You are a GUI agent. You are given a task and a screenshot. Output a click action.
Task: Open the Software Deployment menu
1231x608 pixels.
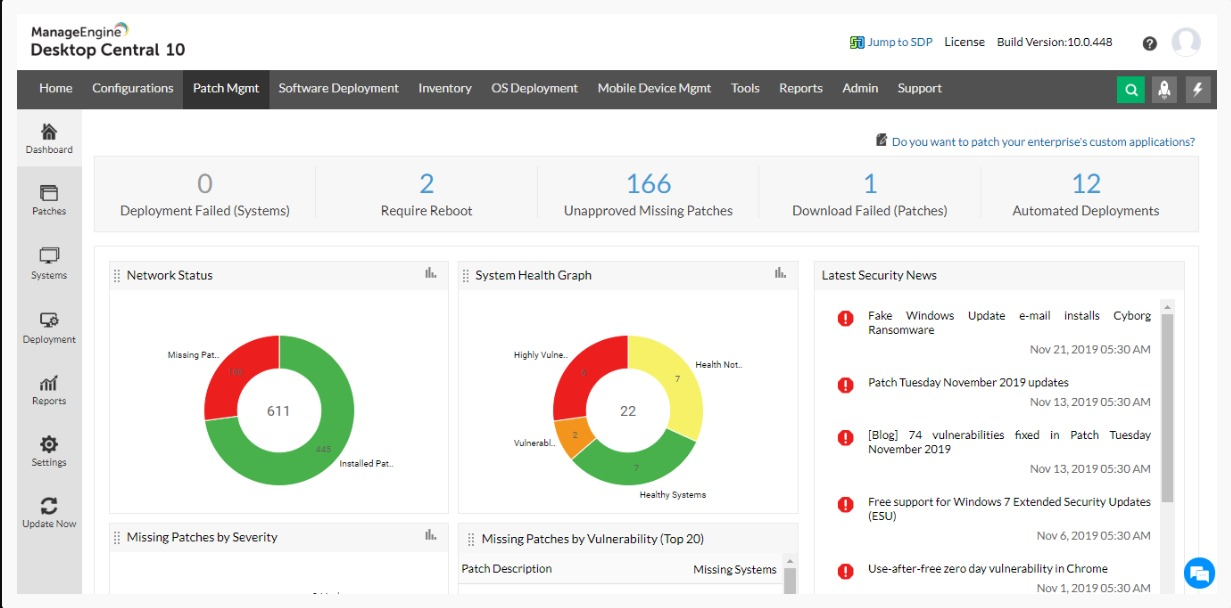[338, 88]
